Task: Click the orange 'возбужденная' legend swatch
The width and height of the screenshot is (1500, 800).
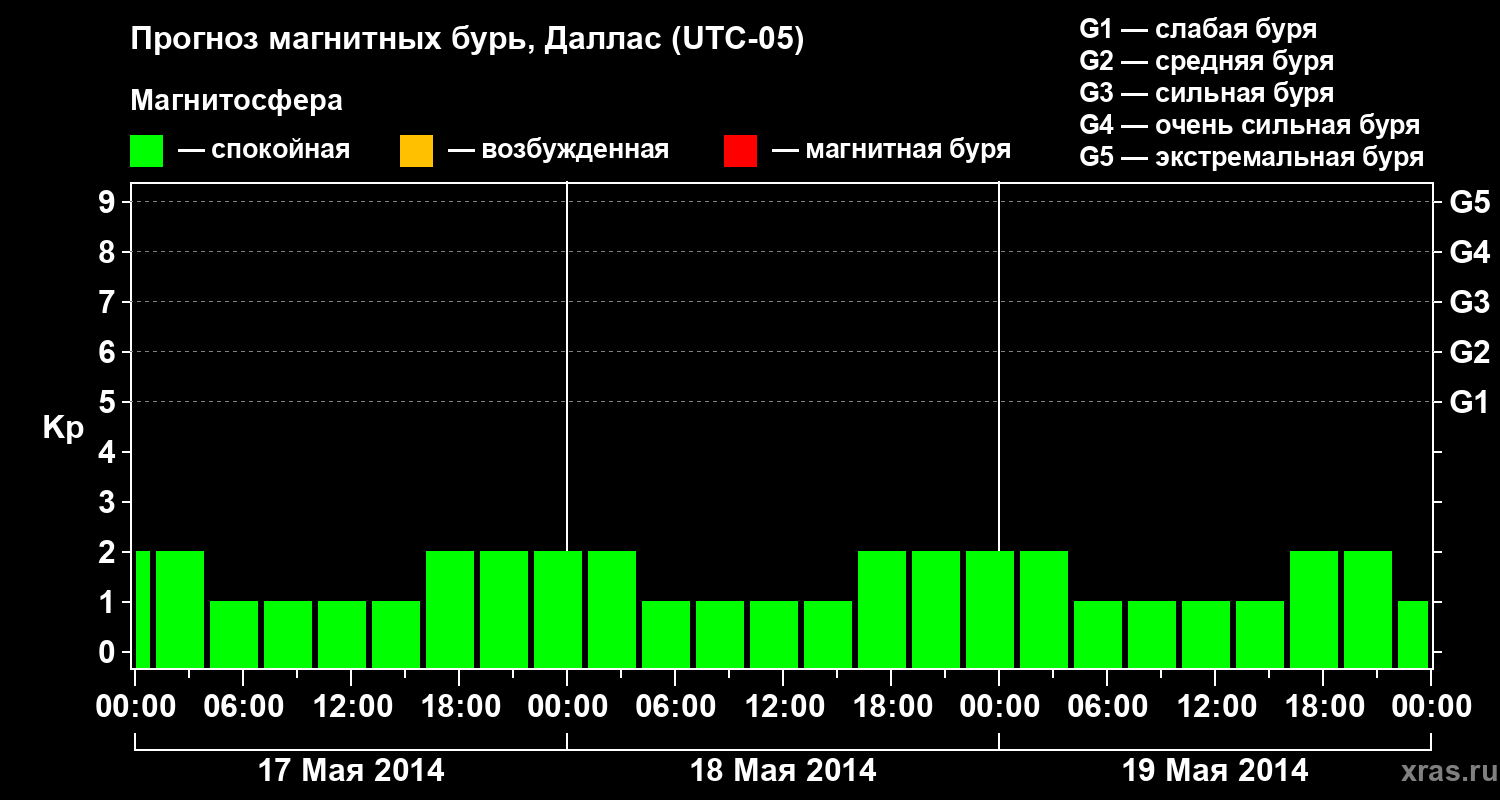Action: pos(416,151)
